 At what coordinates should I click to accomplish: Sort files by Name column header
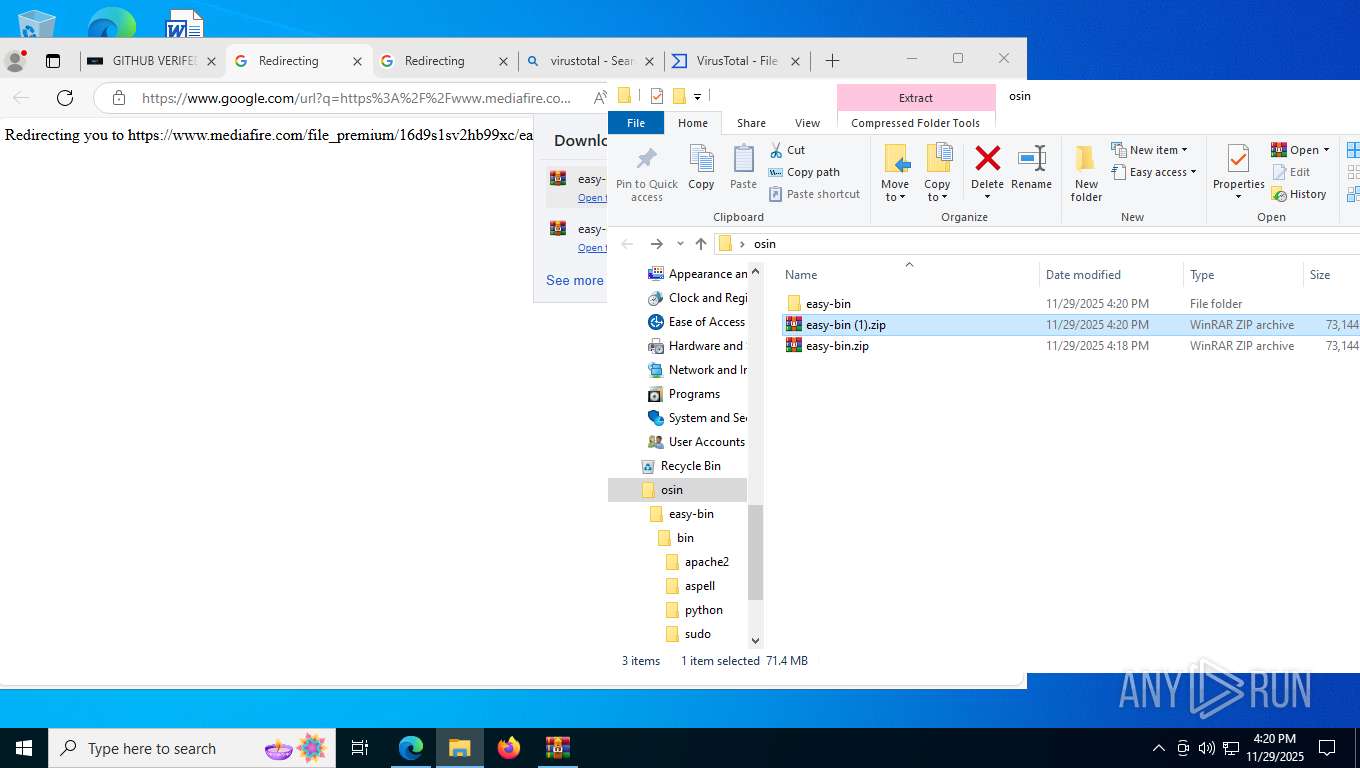[x=908, y=275]
